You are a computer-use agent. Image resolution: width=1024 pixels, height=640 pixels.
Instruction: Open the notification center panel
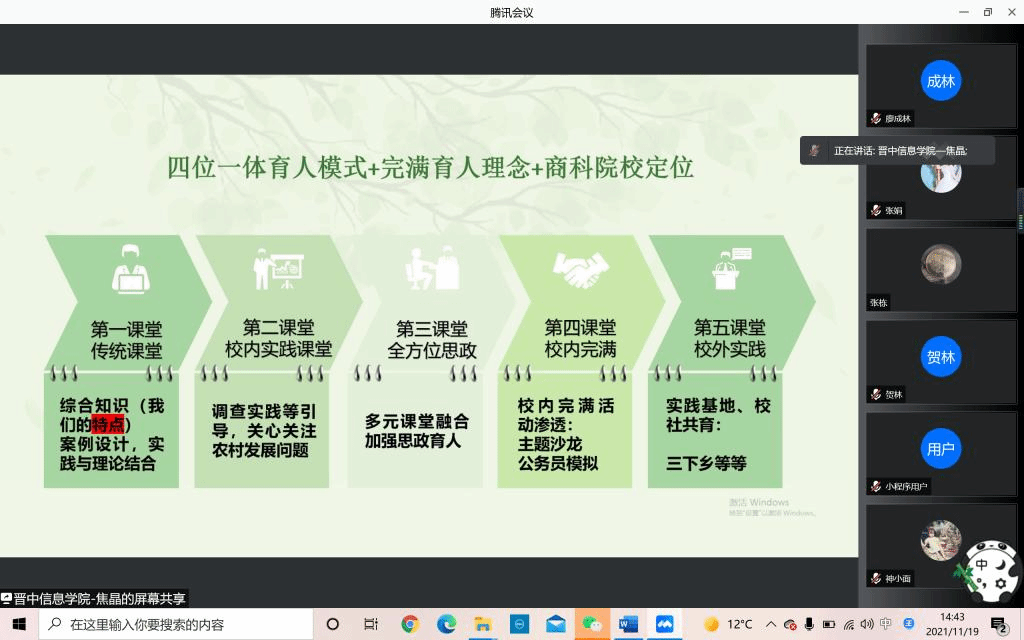pos(997,625)
